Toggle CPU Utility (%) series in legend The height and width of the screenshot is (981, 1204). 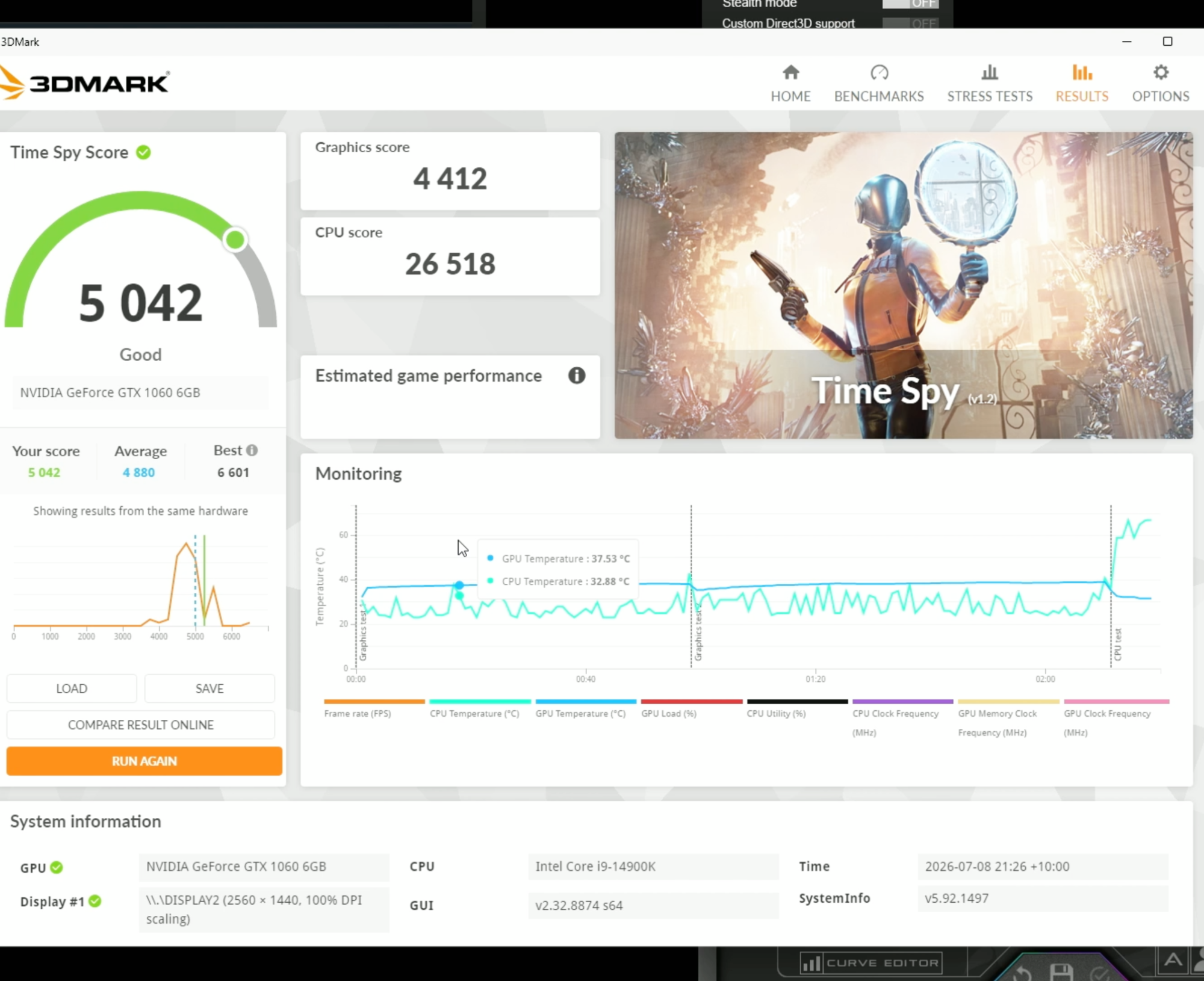[797, 710]
